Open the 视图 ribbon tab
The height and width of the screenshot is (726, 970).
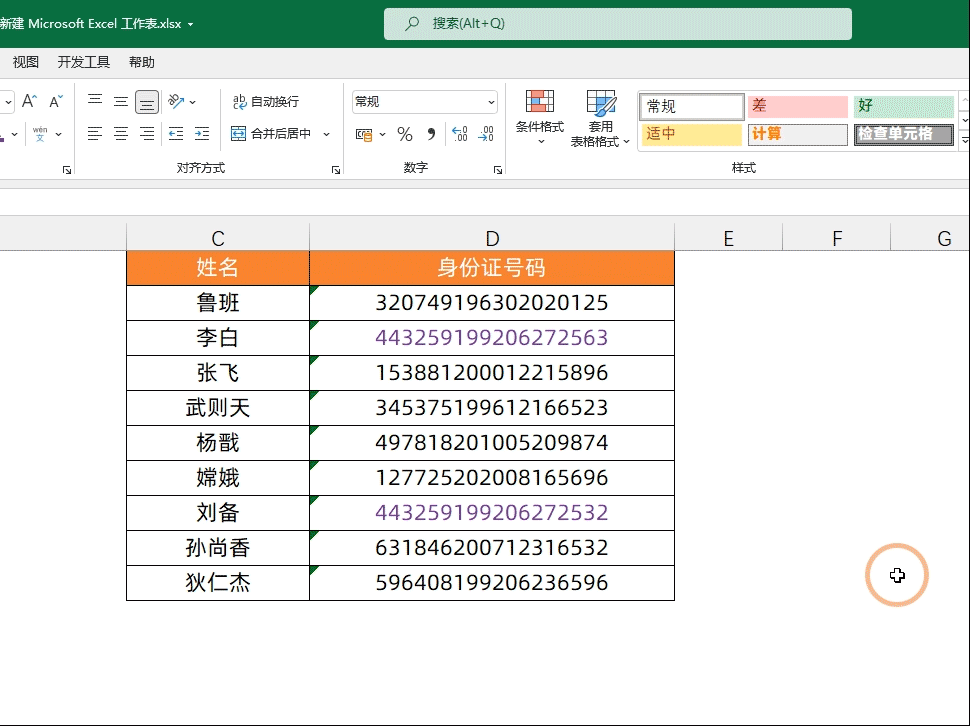[26, 62]
